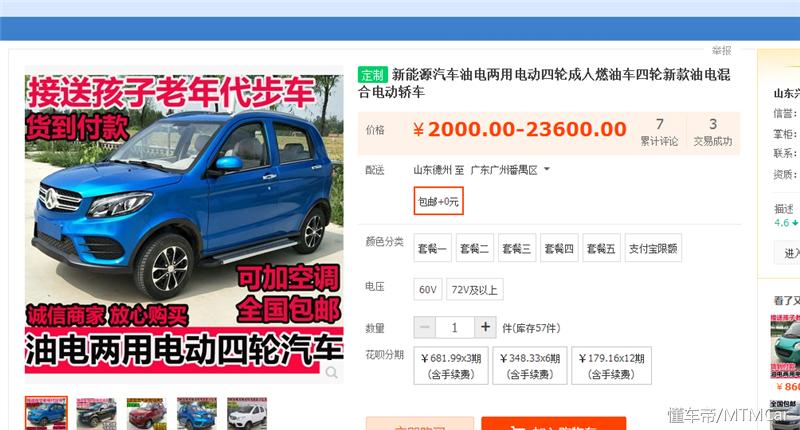Select the first blue car thumbnail

coord(46,414)
